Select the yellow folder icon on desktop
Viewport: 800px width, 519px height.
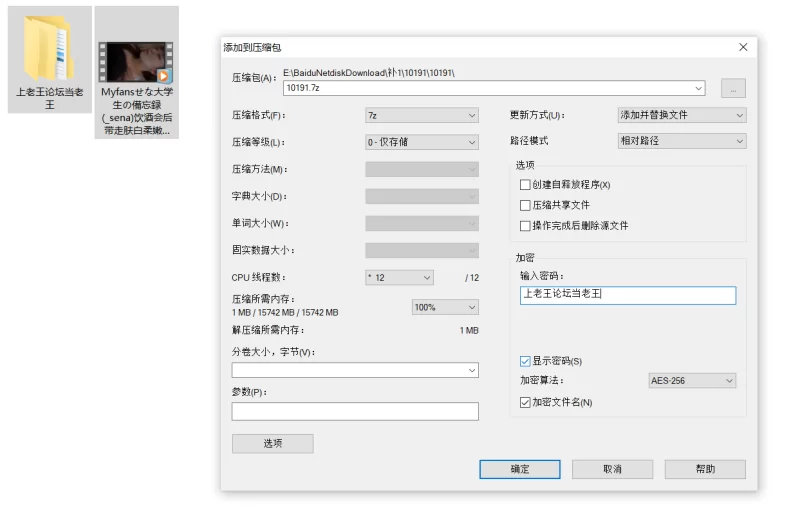pyautogui.click(x=49, y=48)
